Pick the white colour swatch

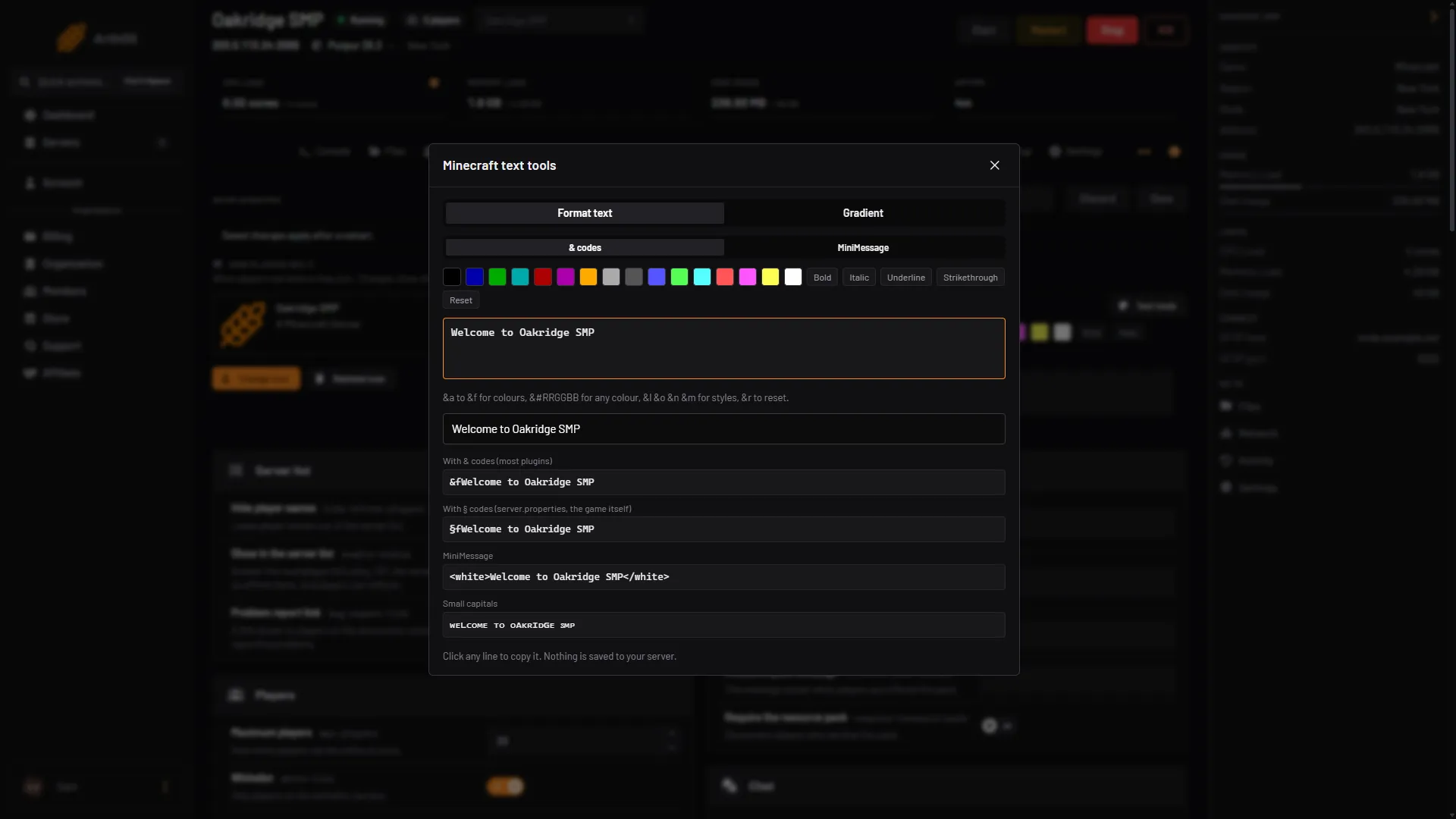[793, 278]
